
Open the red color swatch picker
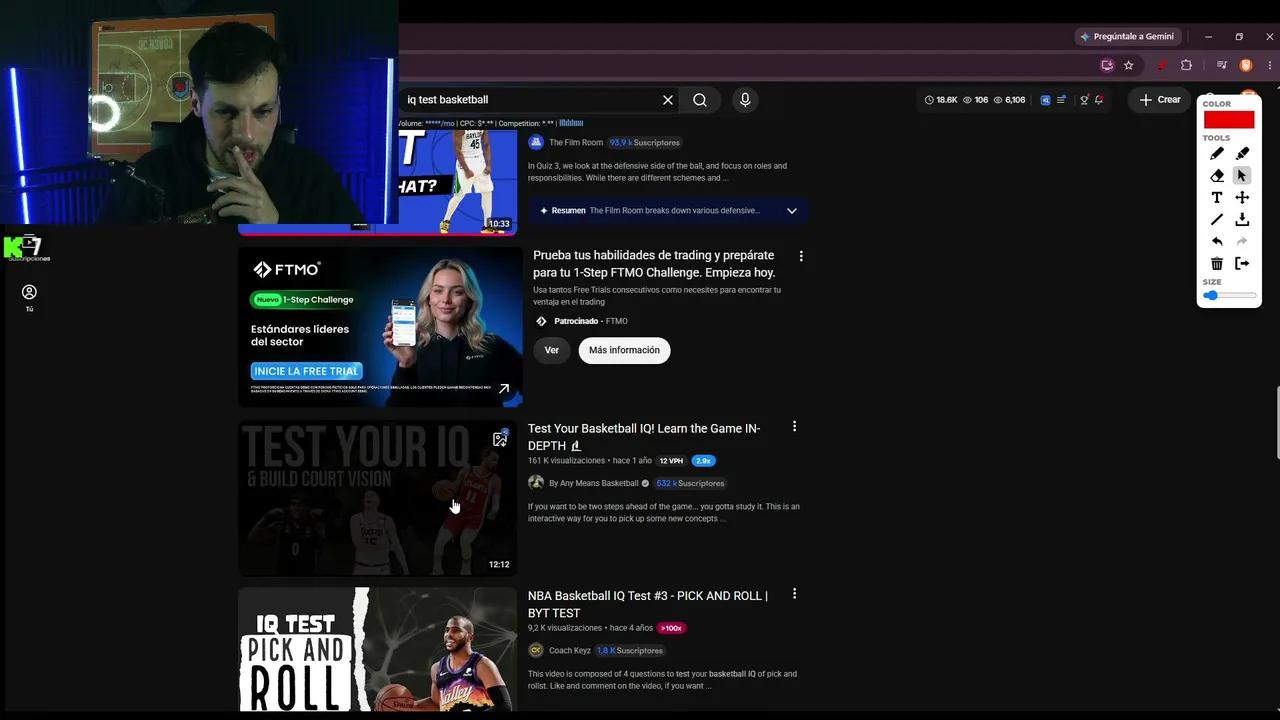(x=1229, y=120)
